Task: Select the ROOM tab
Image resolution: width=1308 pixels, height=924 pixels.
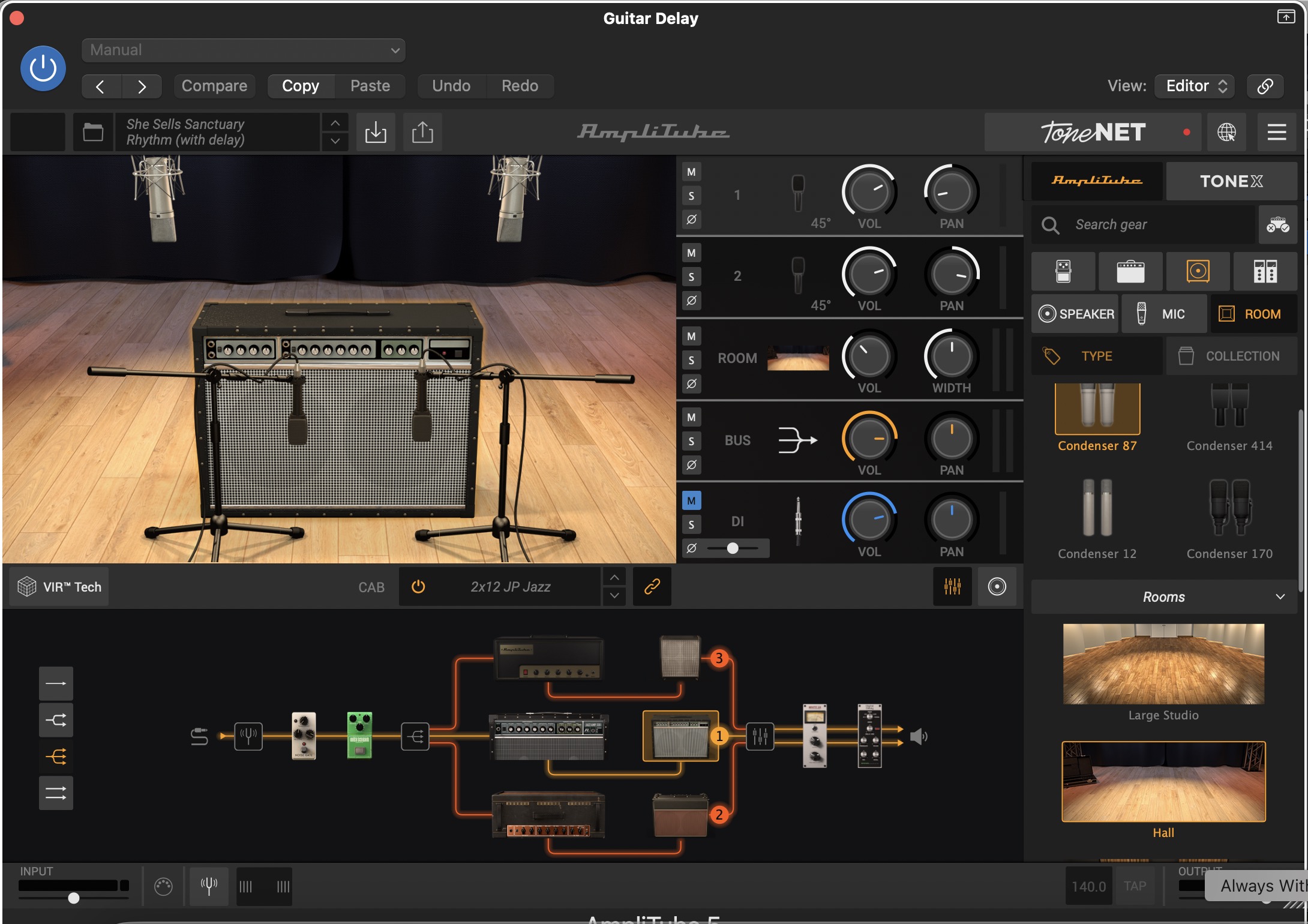Action: click(x=1253, y=314)
